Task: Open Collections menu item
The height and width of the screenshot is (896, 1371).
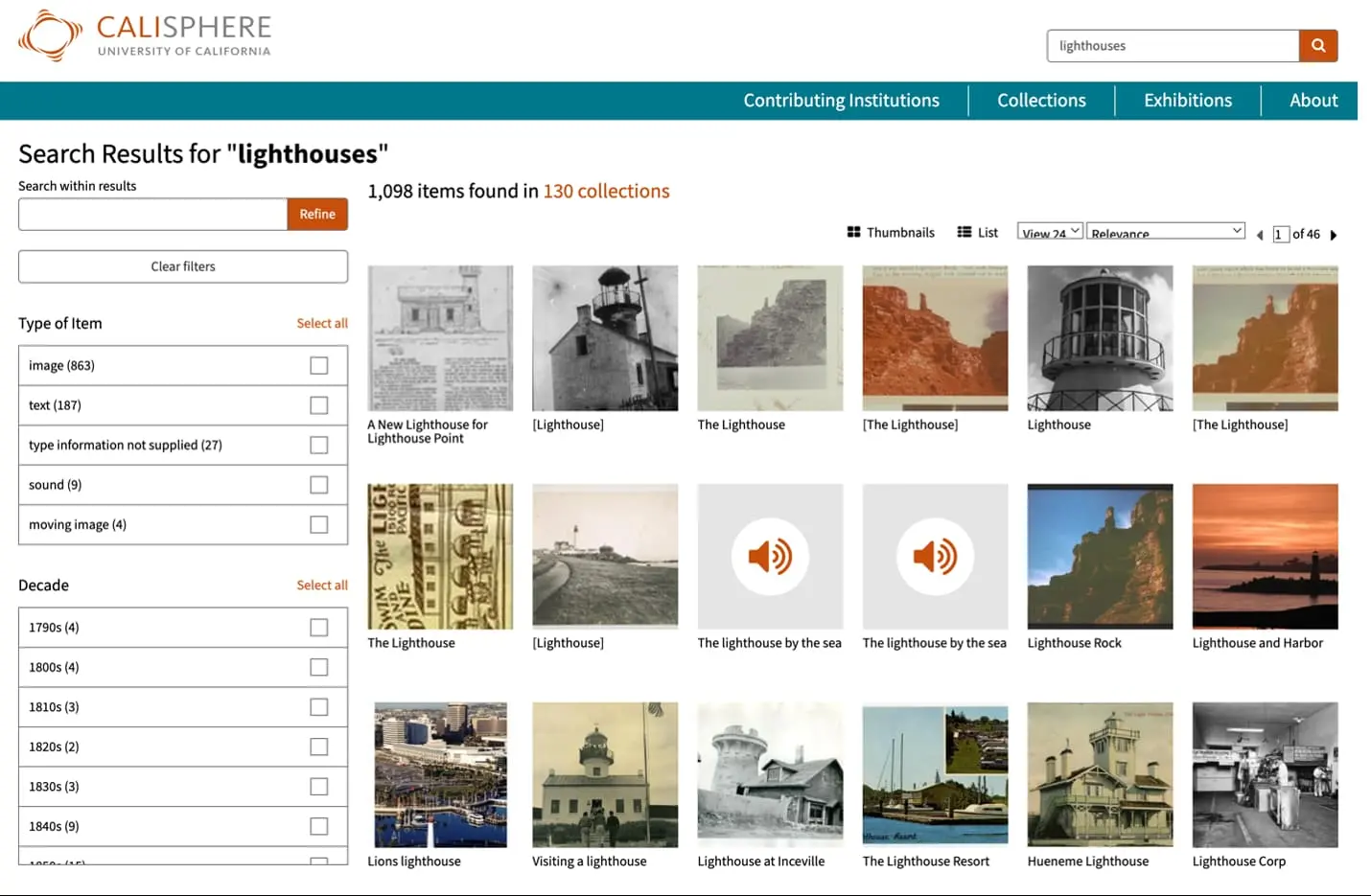Action: pyautogui.click(x=1041, y=101)
